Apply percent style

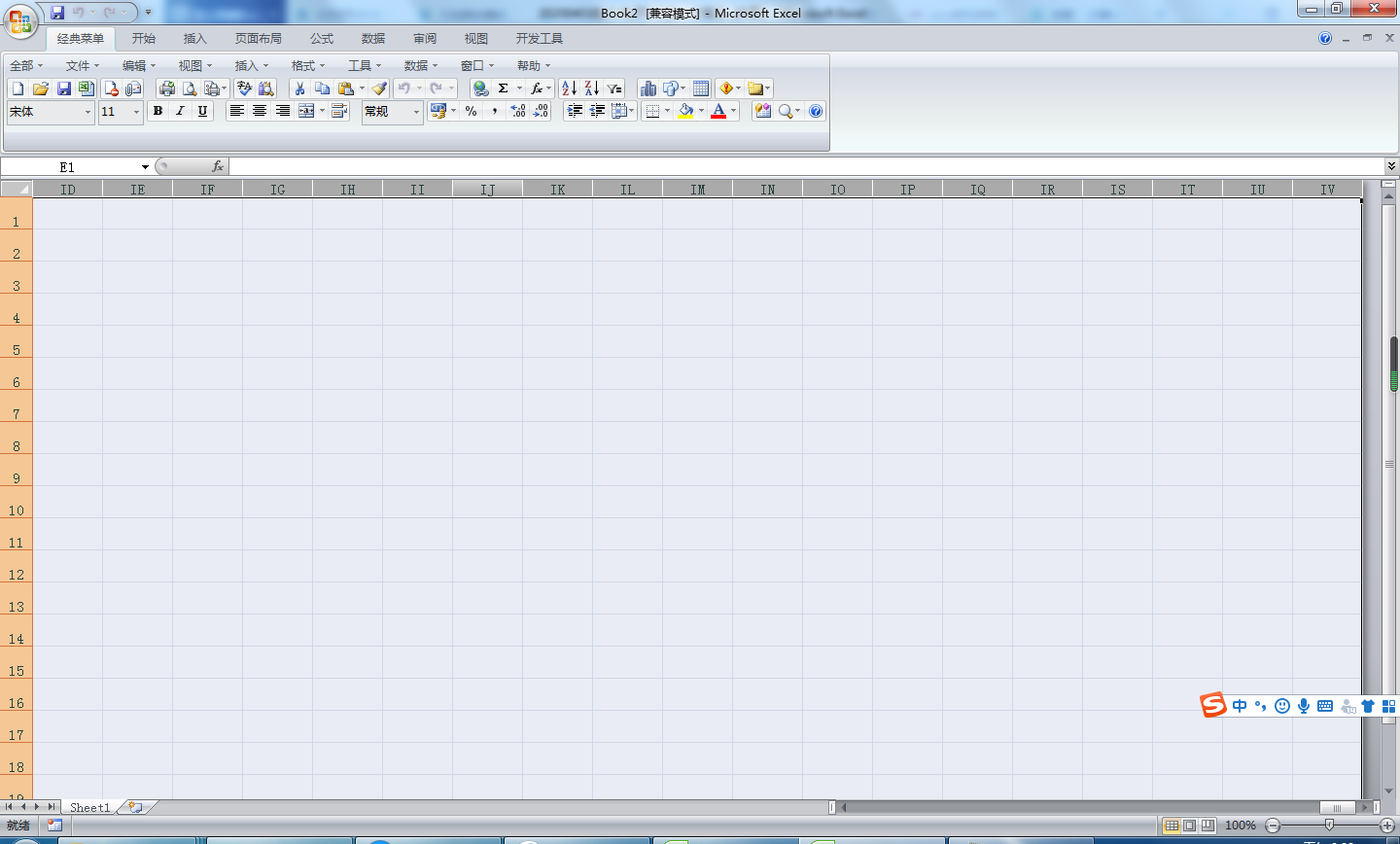(x=472, y=112)
